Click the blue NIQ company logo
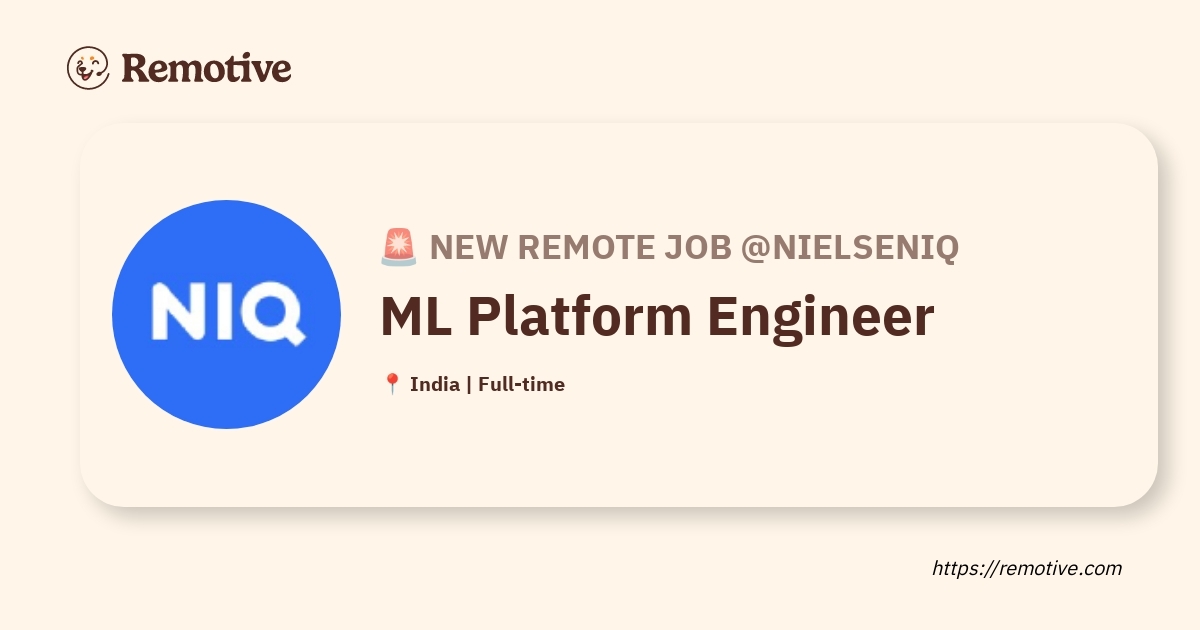1200x630 pixels. 226,314
